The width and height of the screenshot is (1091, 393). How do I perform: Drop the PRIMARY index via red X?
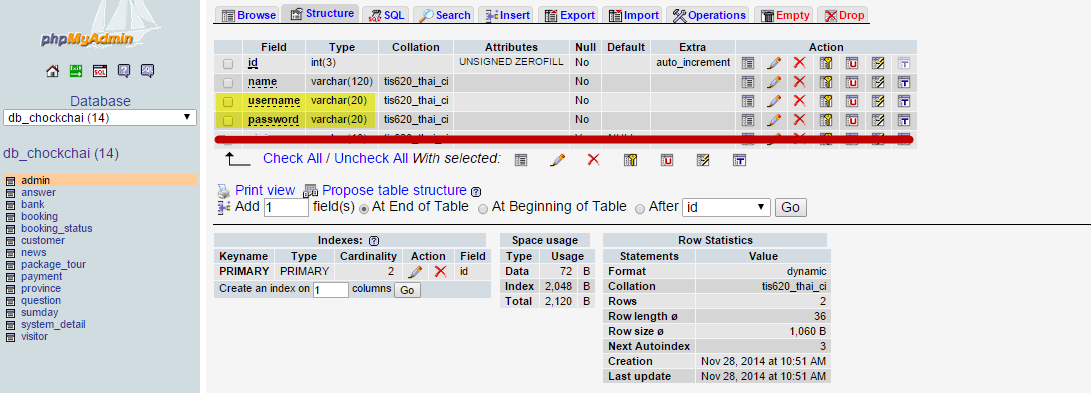[x=440, y=271]
